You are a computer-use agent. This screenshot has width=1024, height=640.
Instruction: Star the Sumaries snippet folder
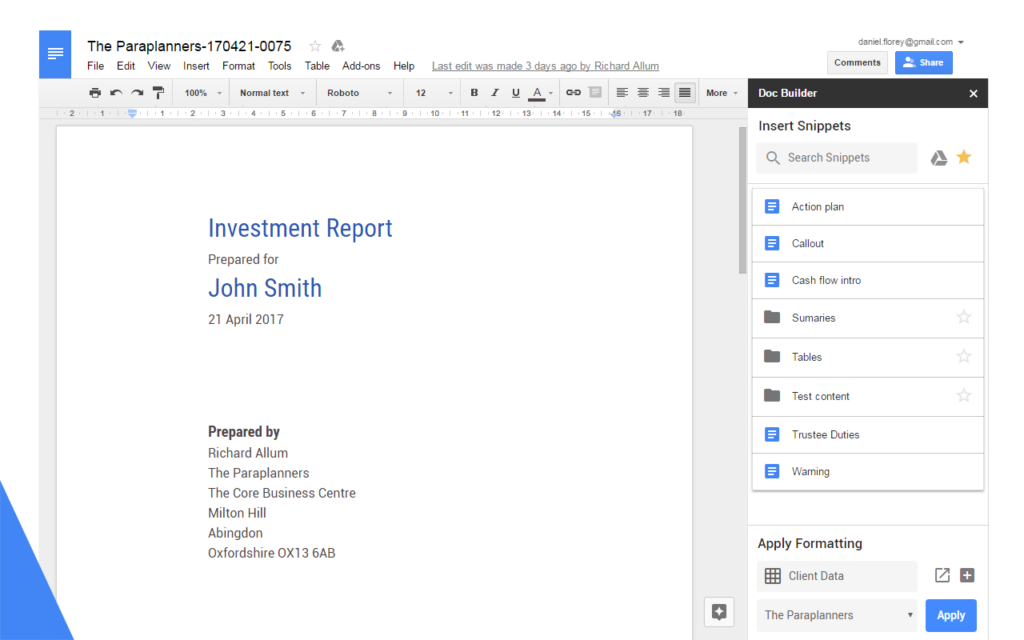coord(963,316)
